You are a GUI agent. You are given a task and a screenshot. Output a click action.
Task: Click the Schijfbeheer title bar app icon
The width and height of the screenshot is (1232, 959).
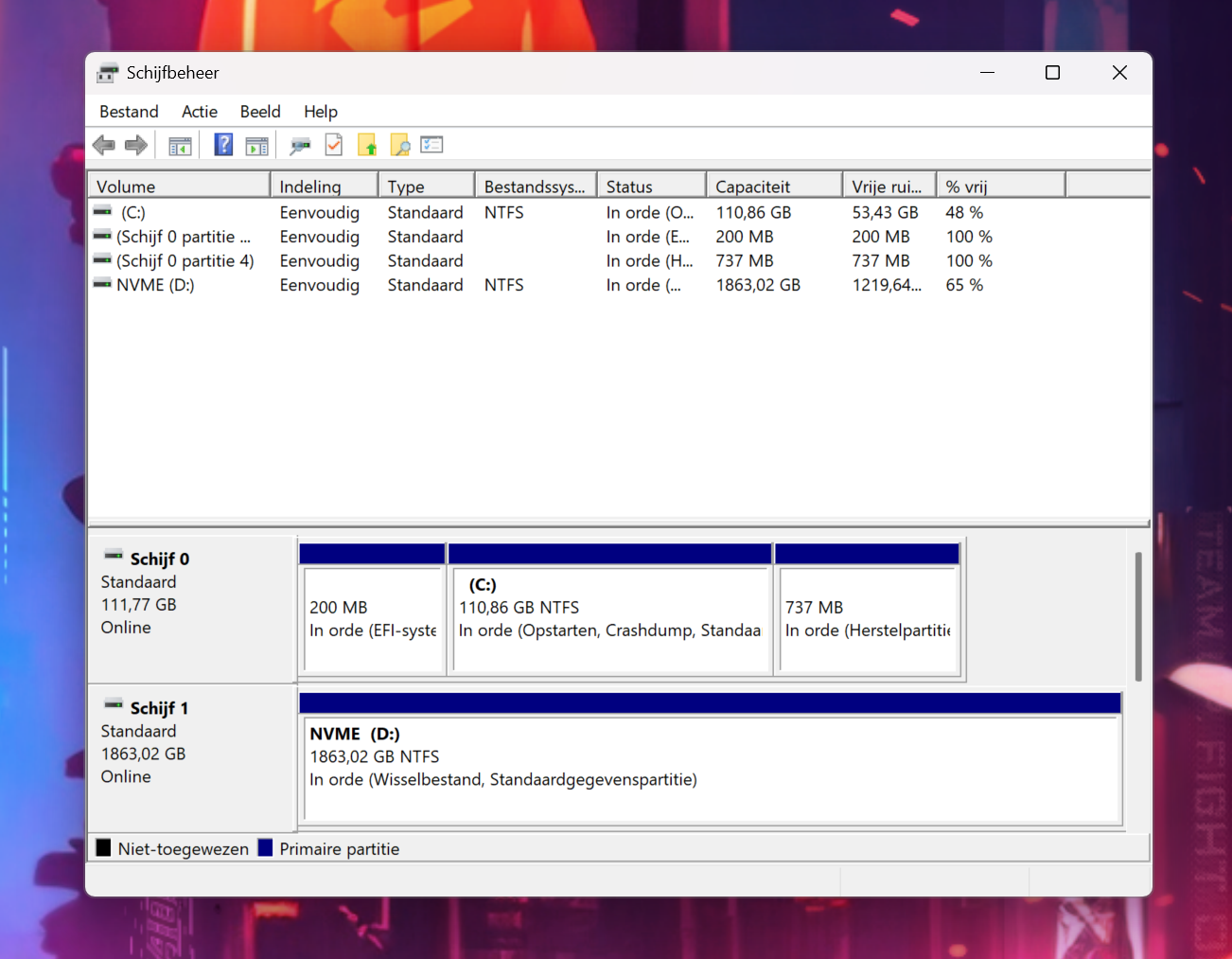click(108, 73)
